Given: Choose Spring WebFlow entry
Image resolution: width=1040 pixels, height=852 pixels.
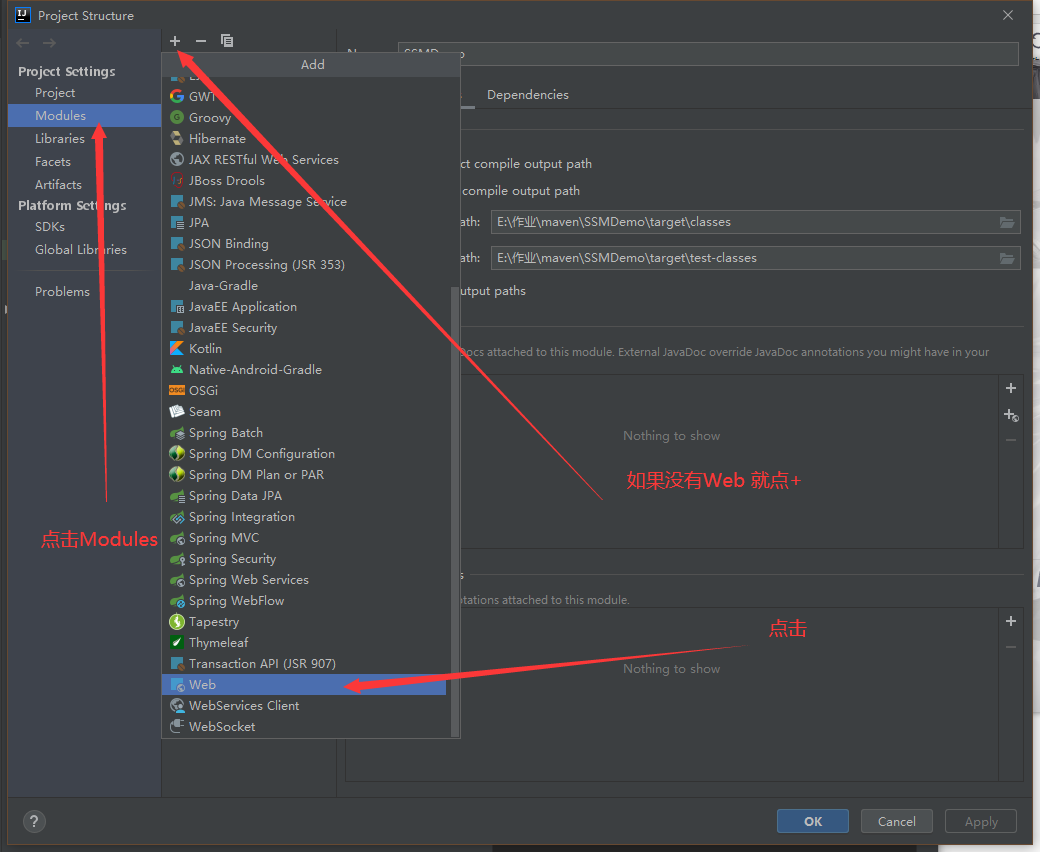Looking at the screenshot, I should click(x=304, y=601).
